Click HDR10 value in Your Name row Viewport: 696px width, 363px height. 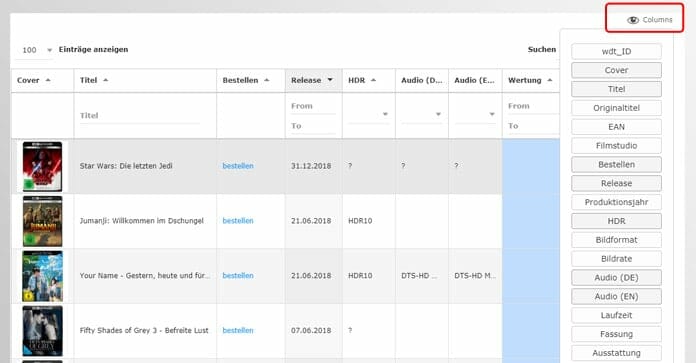(x=360, y=276)
